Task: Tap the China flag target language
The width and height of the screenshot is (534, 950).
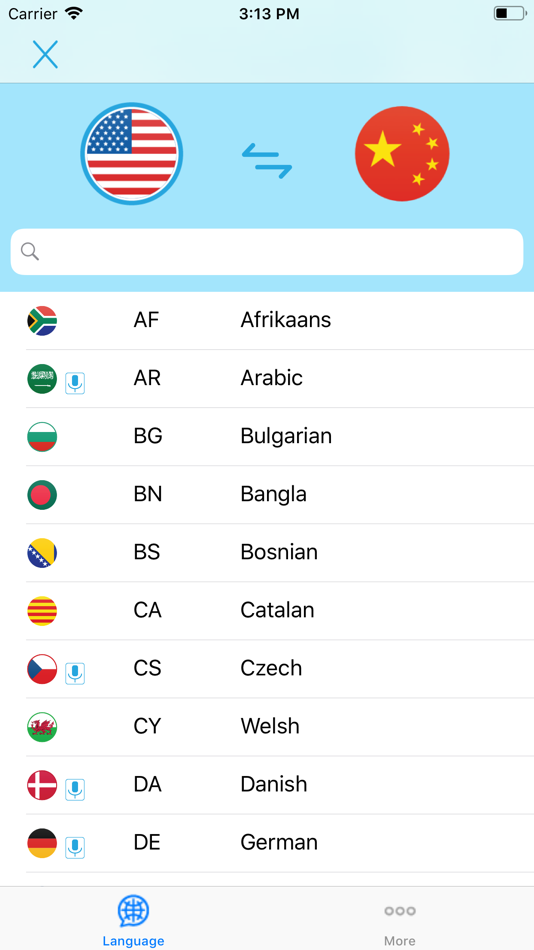Action: click(x=402, y=153)
